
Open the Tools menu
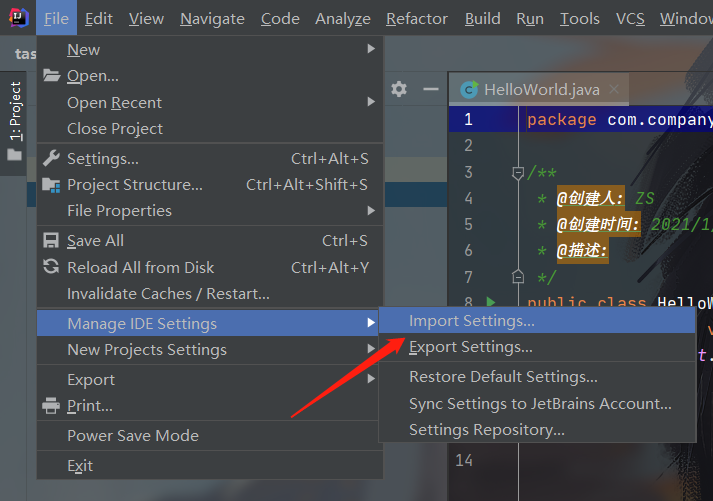[580, 19]
